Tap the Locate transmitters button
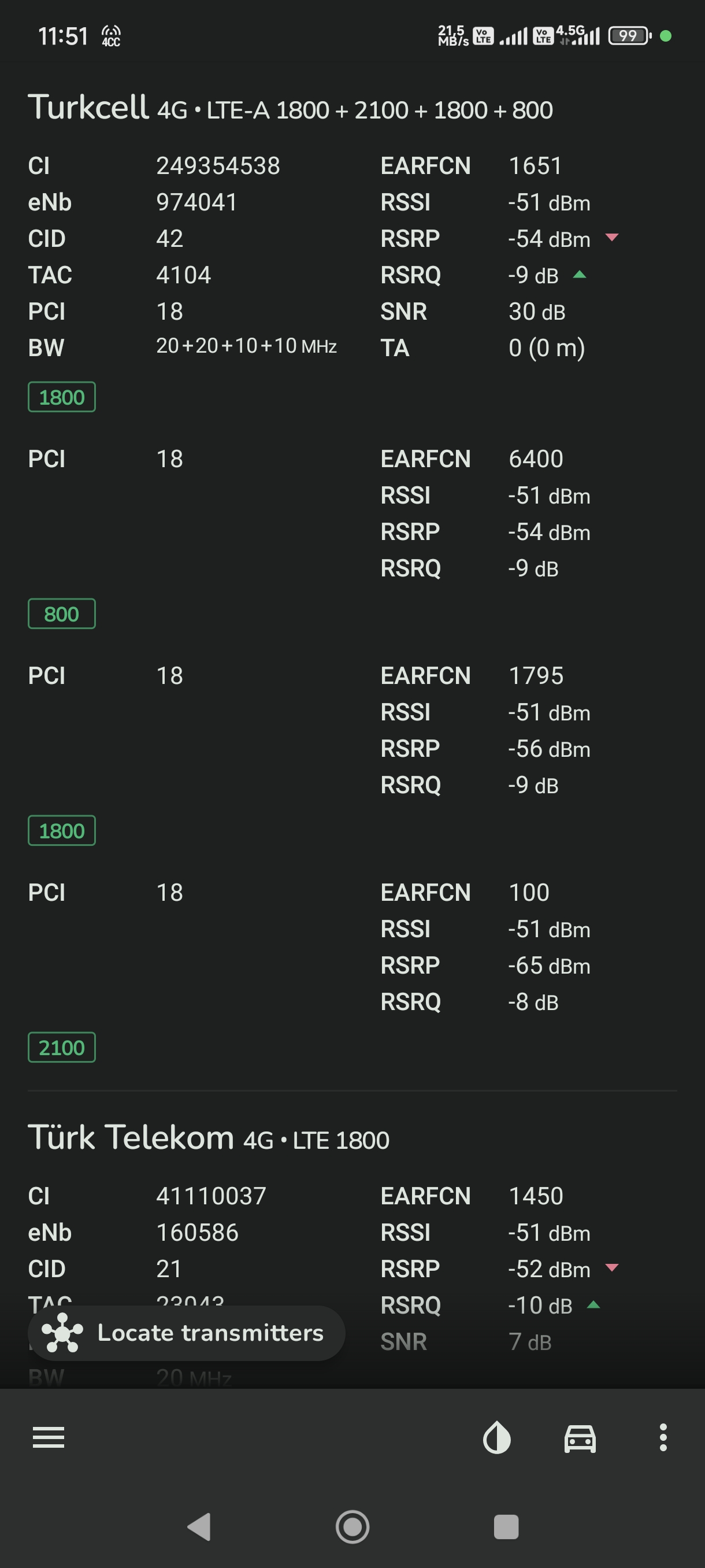The height and width of the screenshot is (1568, 705). coord(187,1333)
